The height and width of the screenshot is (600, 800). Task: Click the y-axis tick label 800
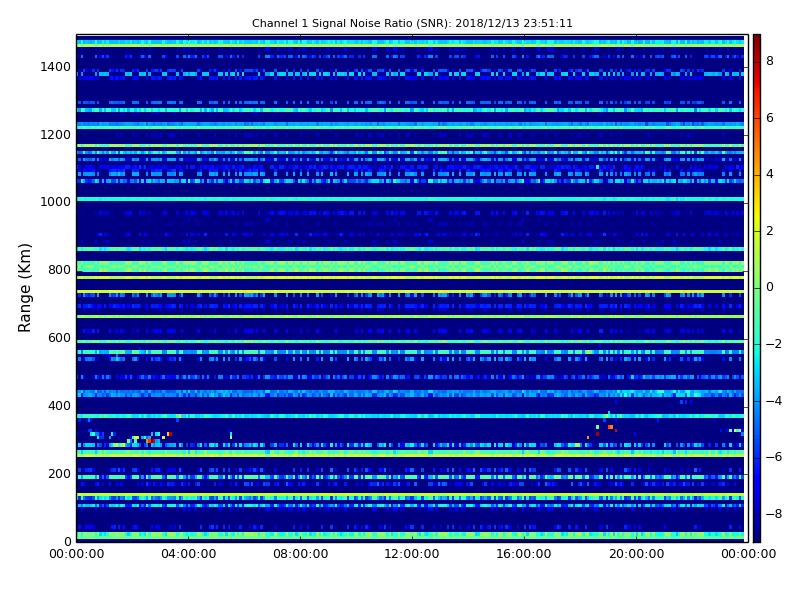[59, 270]
